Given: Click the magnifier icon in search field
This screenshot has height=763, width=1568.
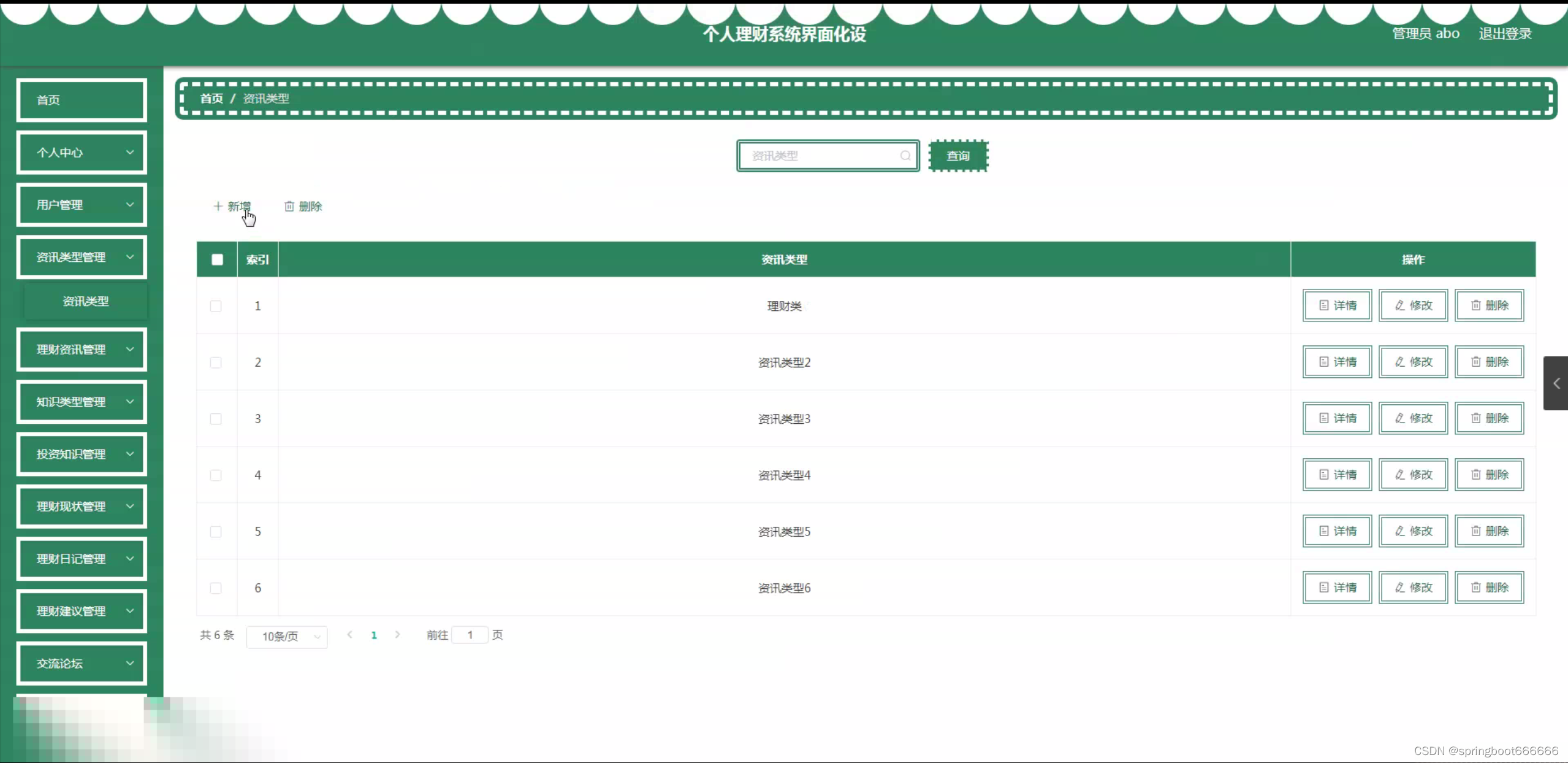Looking at the screenshot, I should point(905,156).
